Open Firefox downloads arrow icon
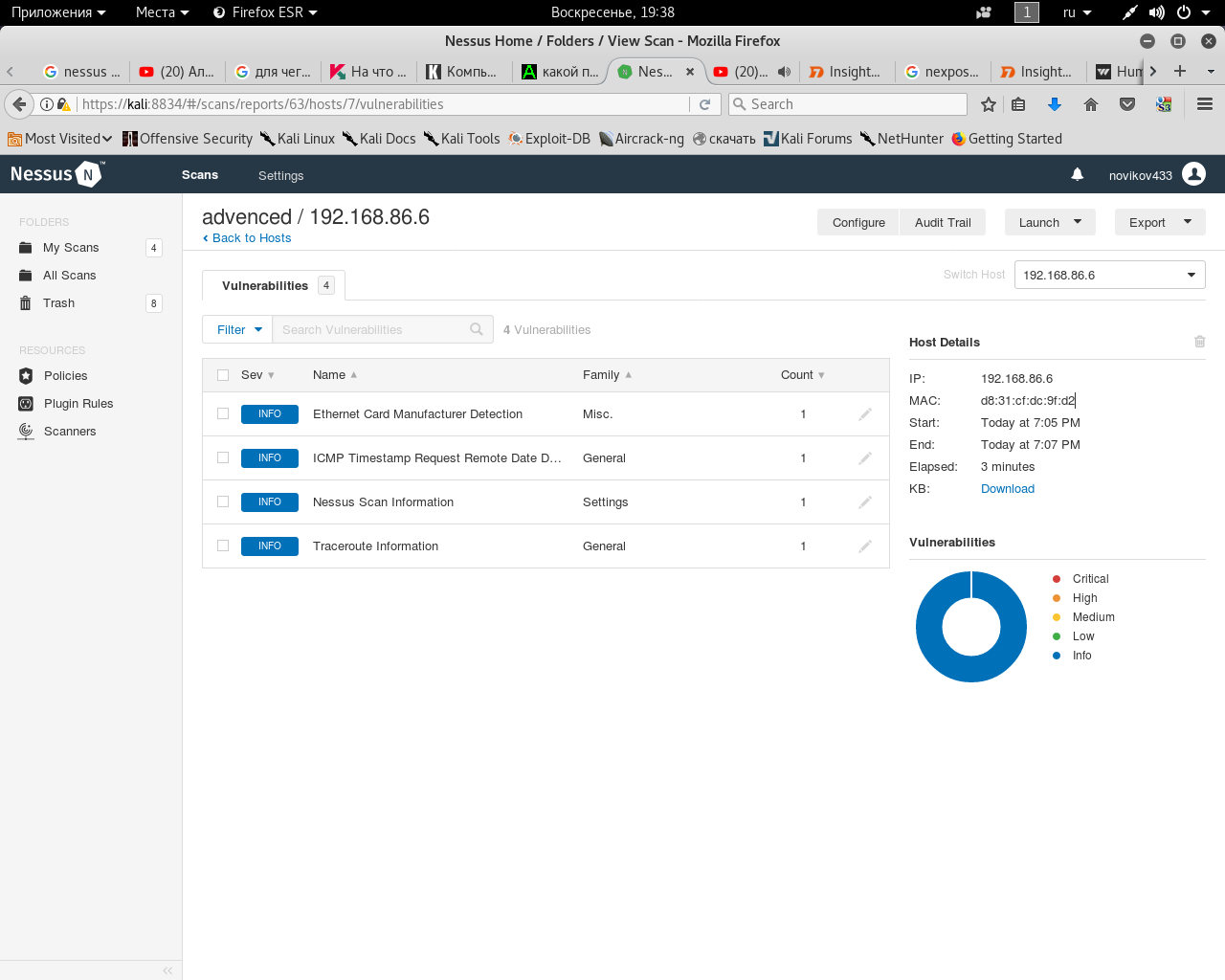The height and width of the screenshot is (980, 1225). (1055, 104)
